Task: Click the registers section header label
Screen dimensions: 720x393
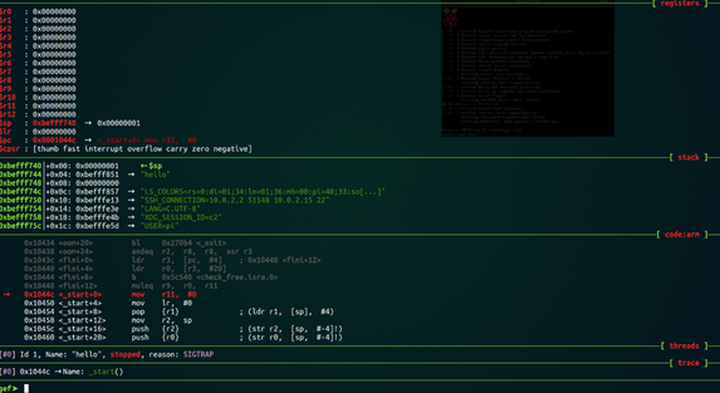Action: [680, 3]
